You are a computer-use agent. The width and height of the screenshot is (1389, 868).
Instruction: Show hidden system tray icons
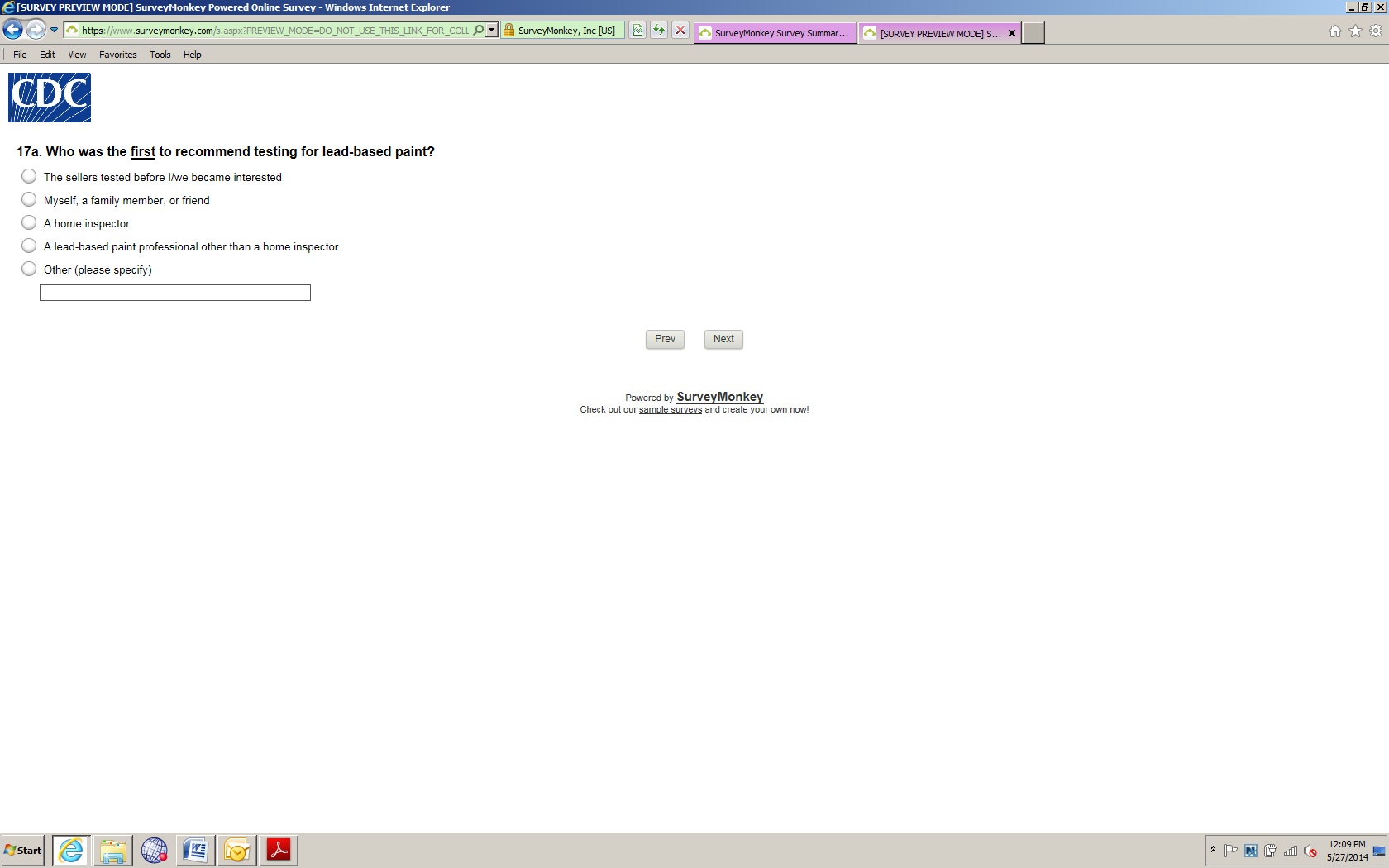(1213, 850)
